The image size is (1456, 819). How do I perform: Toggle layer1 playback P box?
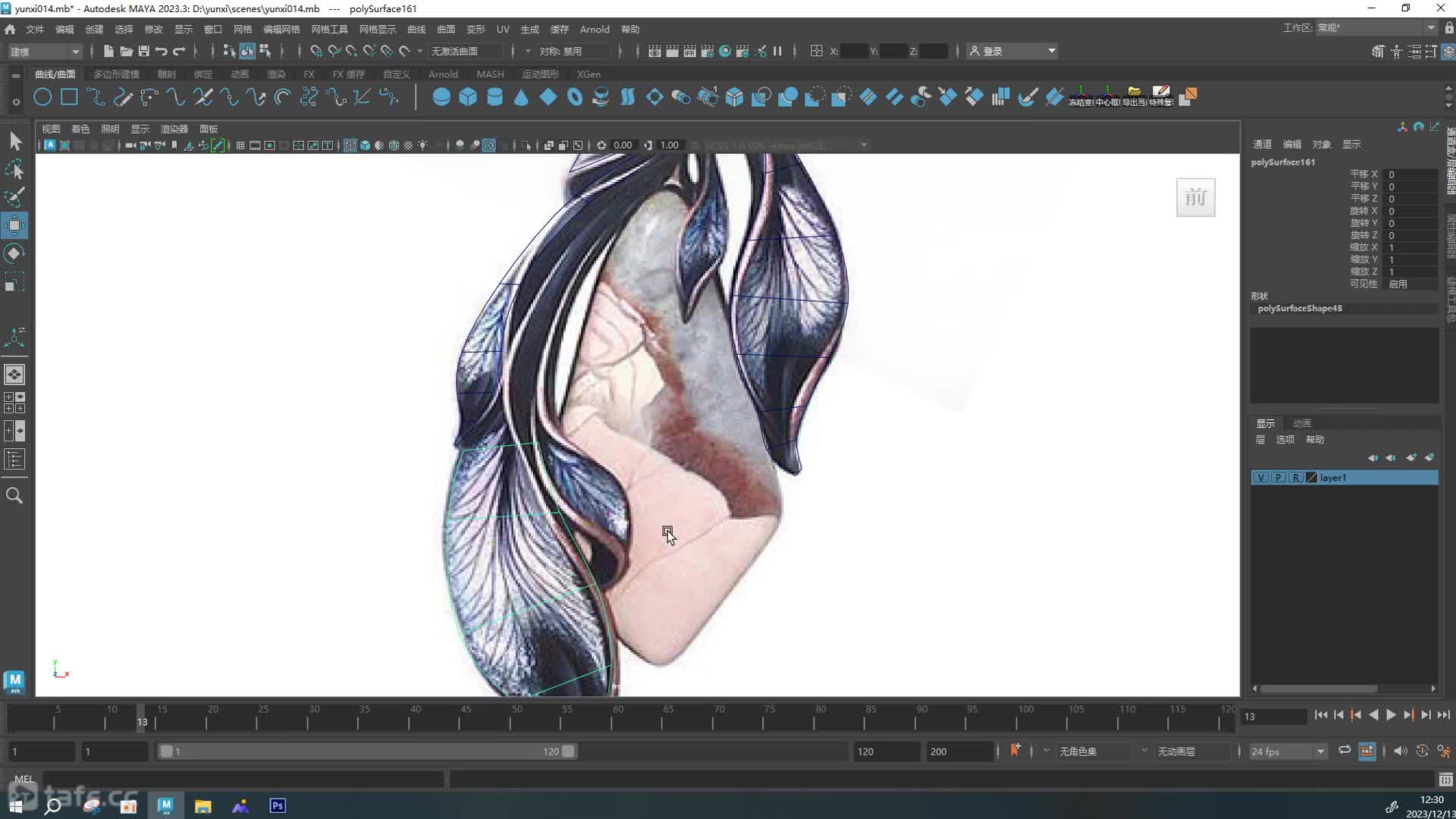(1278, 478)
